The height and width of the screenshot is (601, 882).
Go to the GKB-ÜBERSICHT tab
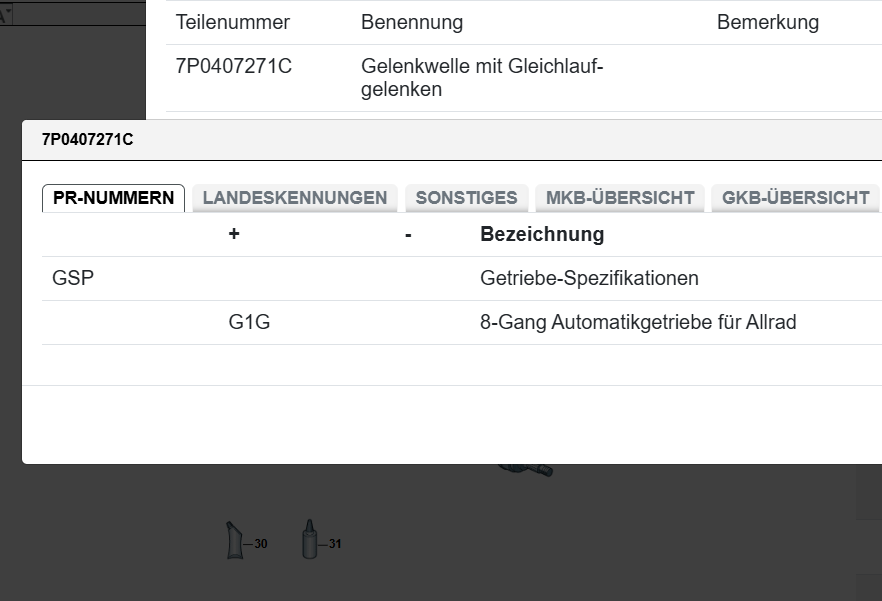pos(795,198)
